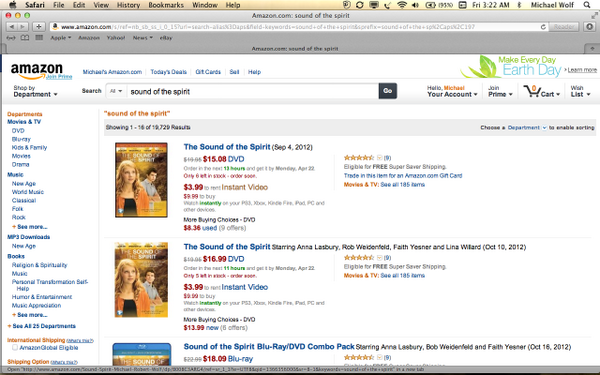Open the volume icon in menu bar

click(416, 5)
